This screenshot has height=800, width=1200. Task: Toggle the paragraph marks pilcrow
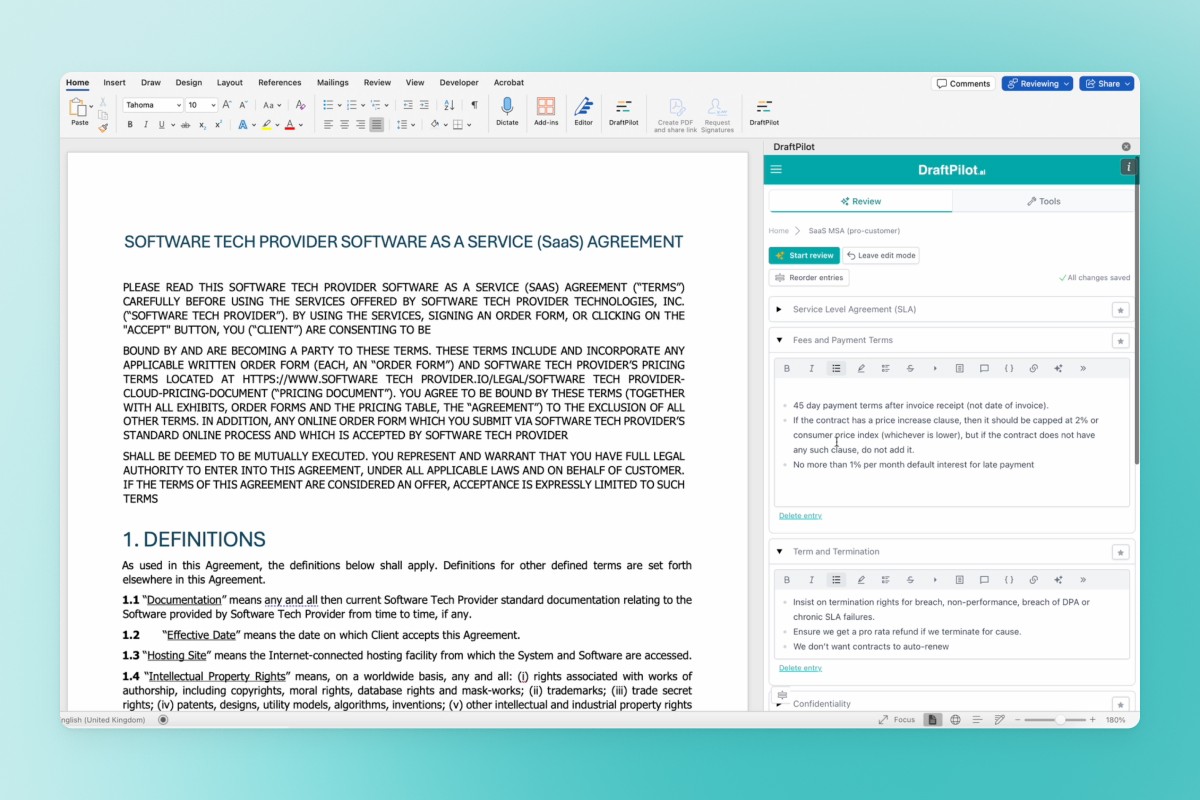[474, 105]
